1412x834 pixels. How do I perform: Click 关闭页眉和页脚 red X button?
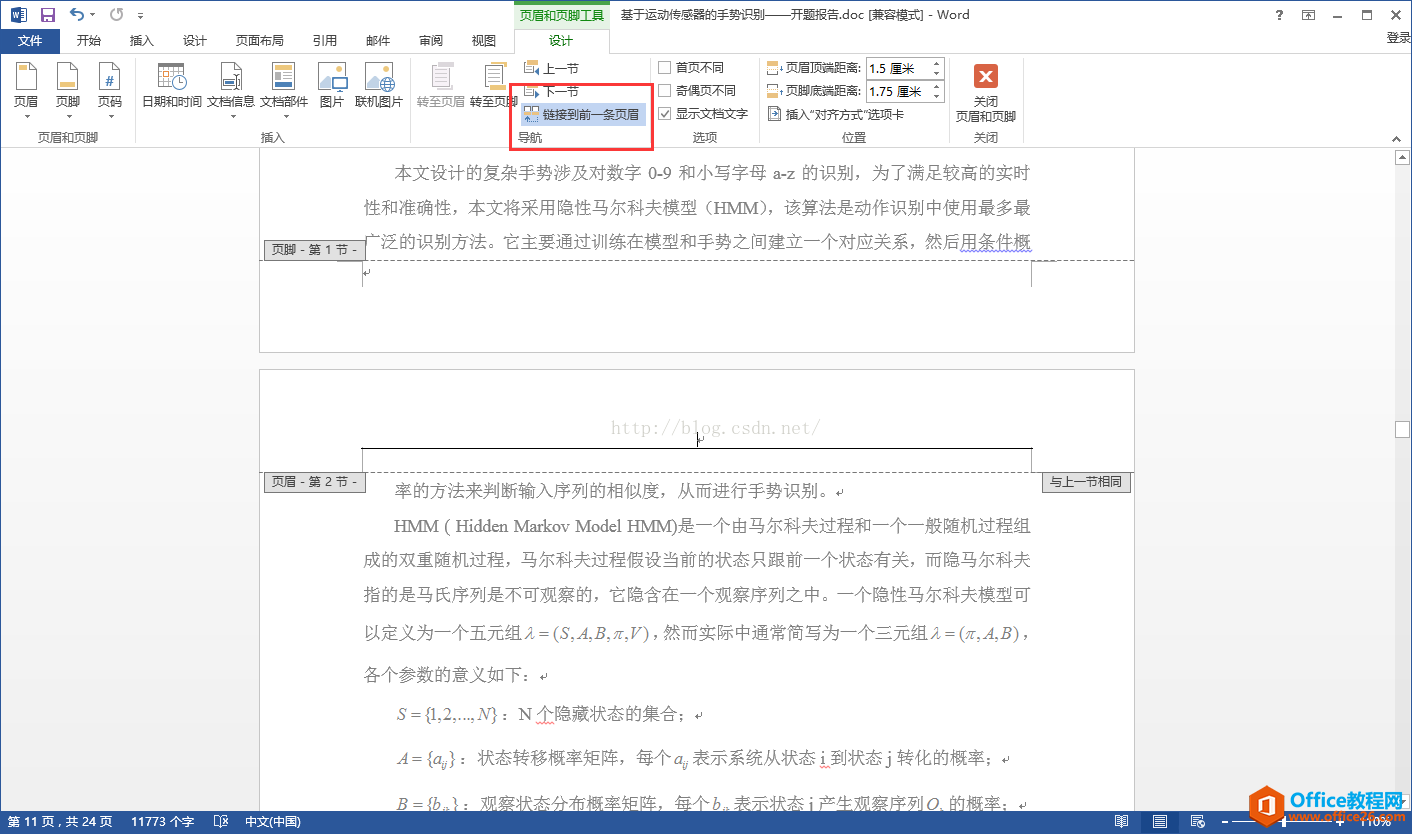[986, 91]
